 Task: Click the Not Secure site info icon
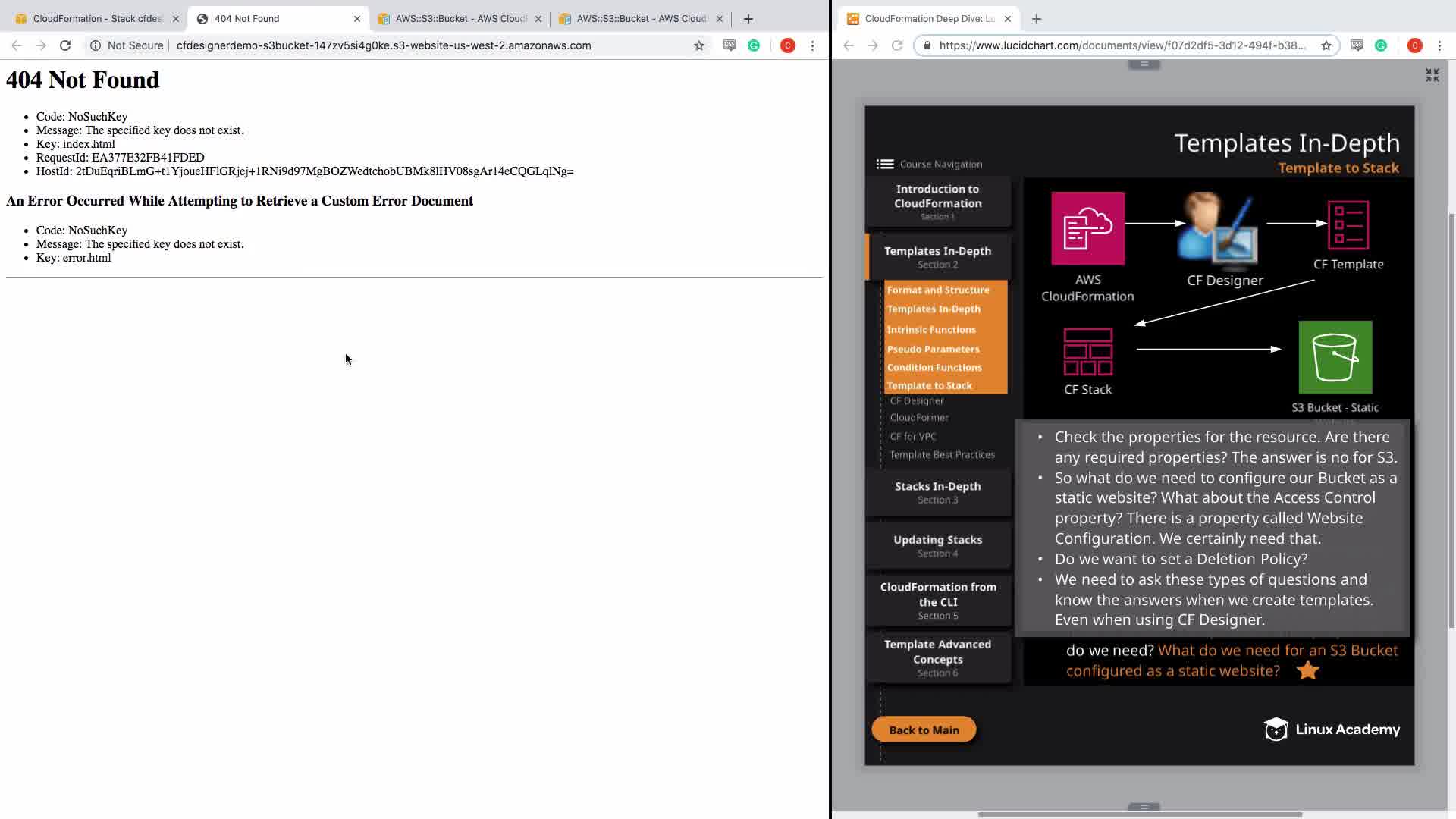click(x=96, y=45)
